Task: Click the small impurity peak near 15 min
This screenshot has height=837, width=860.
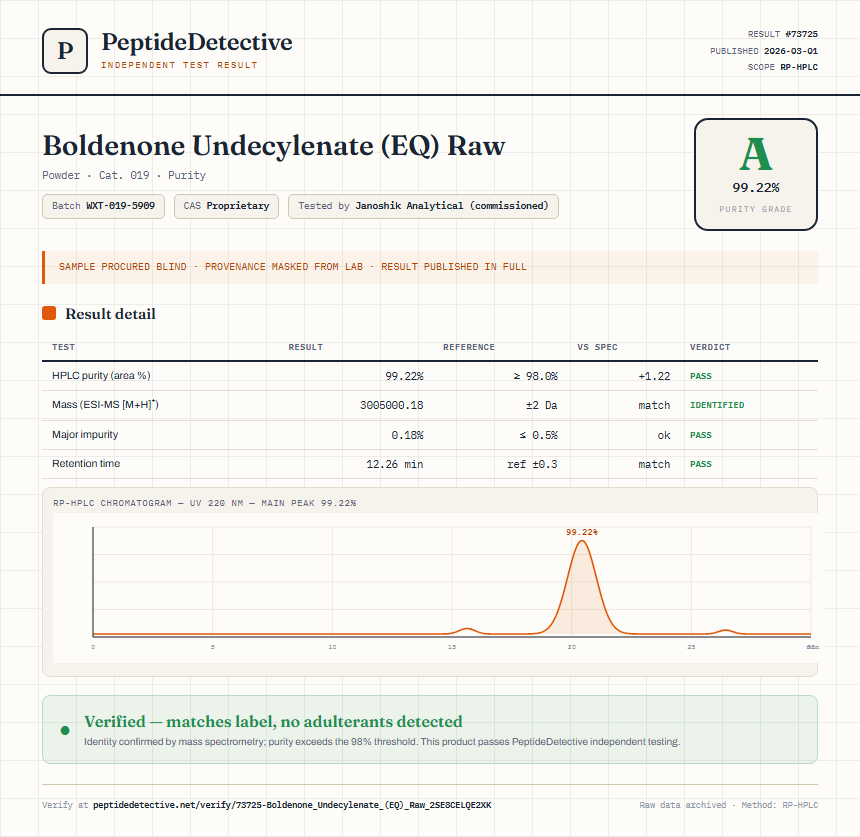Action: 467,631
